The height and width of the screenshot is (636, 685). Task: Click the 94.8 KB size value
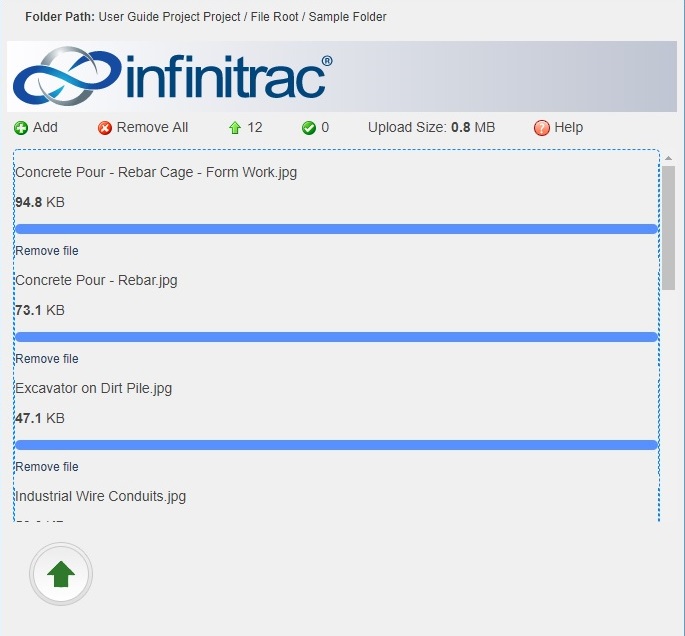40,202
